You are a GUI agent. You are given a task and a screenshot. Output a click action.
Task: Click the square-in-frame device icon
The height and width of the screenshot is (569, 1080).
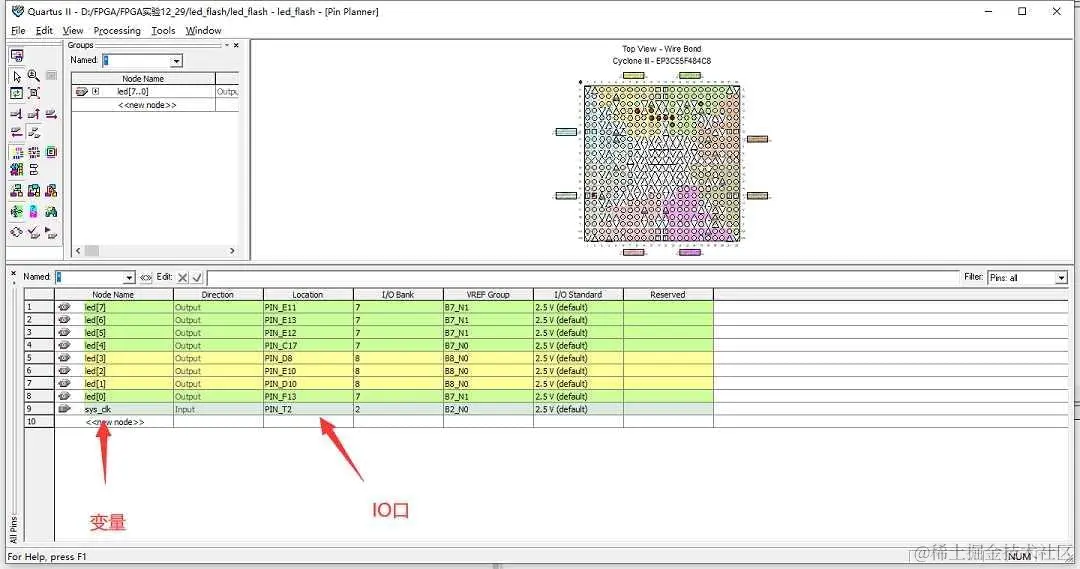[x=51, y=152]
